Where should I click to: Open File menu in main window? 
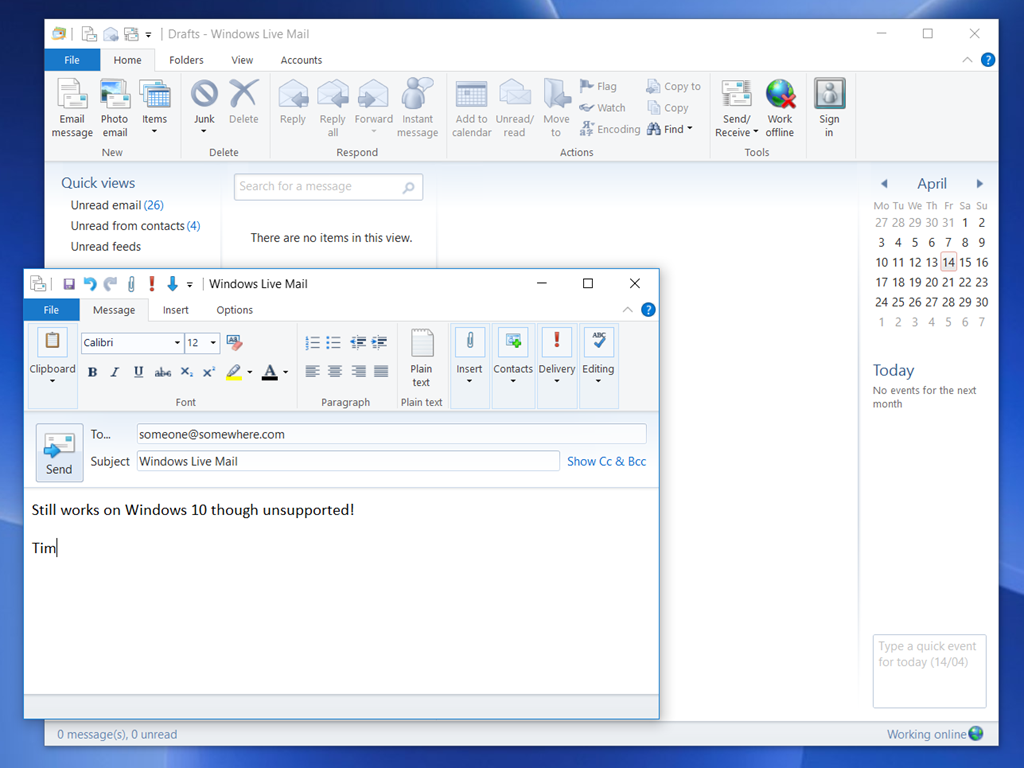72,60
